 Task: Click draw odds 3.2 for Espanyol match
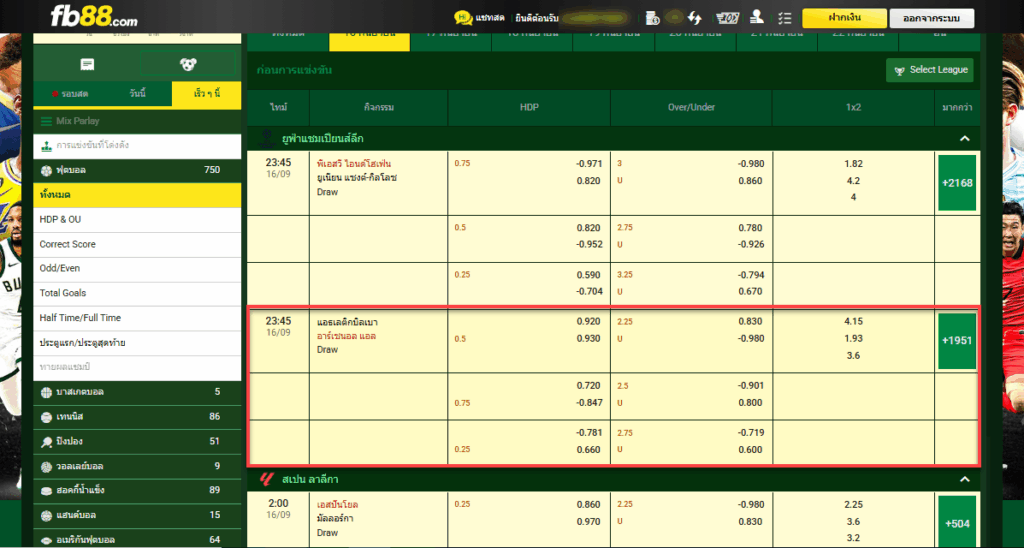pos(853,538)
